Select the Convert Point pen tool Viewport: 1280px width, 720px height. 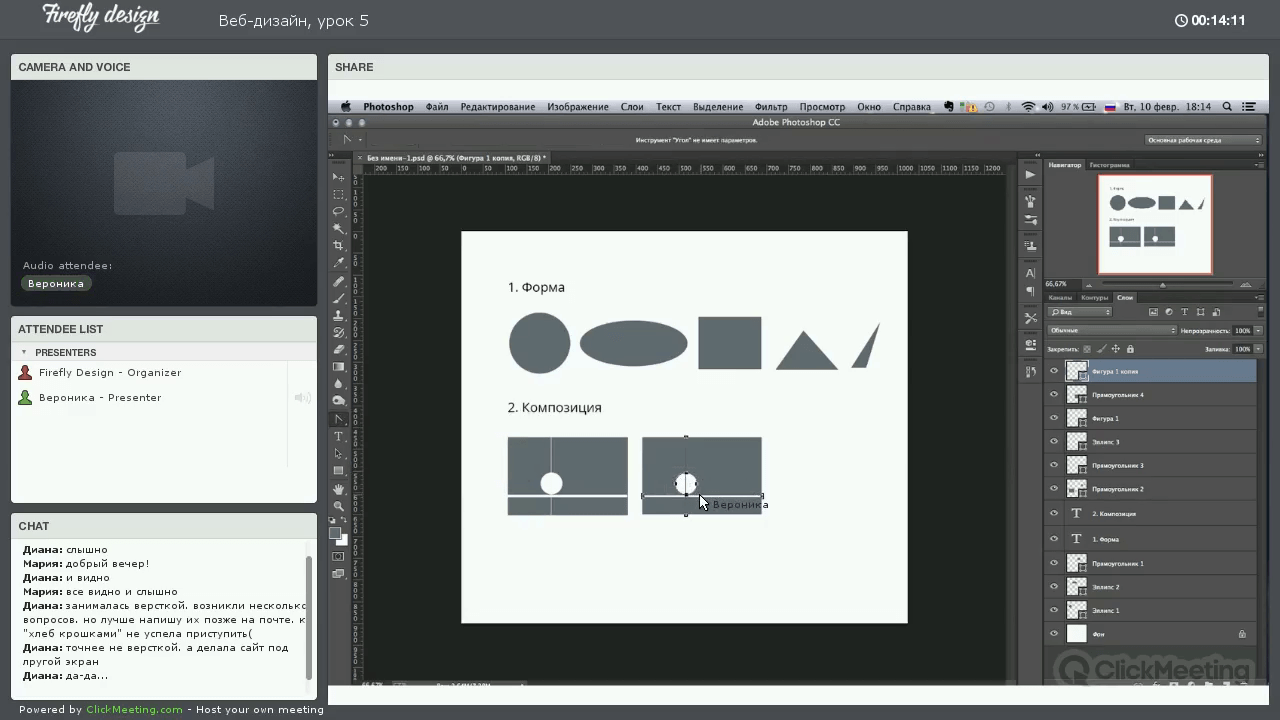pos(339,419)
